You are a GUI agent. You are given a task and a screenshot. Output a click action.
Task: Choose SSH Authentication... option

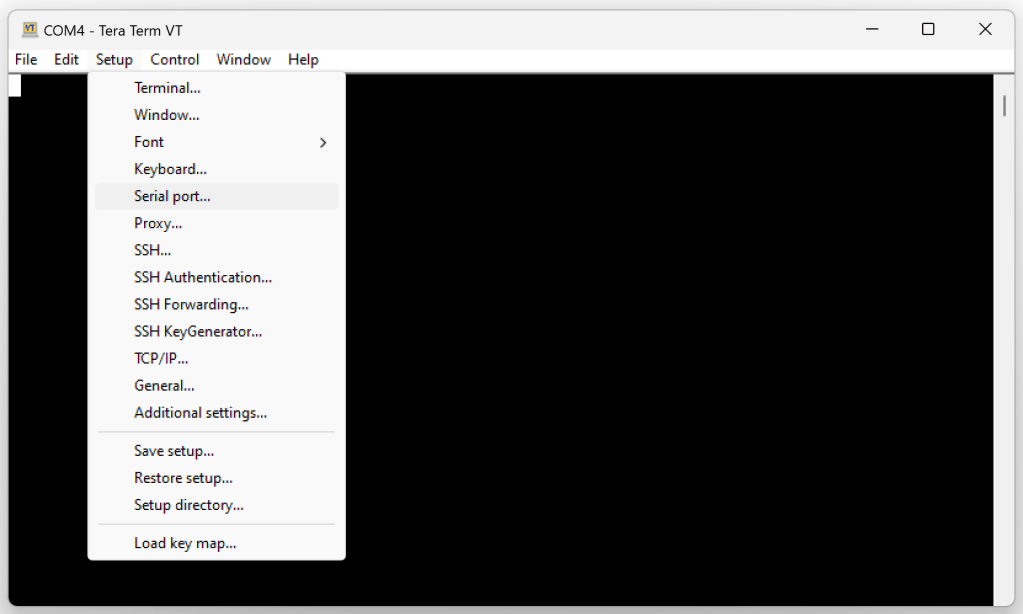click(203, 277)
